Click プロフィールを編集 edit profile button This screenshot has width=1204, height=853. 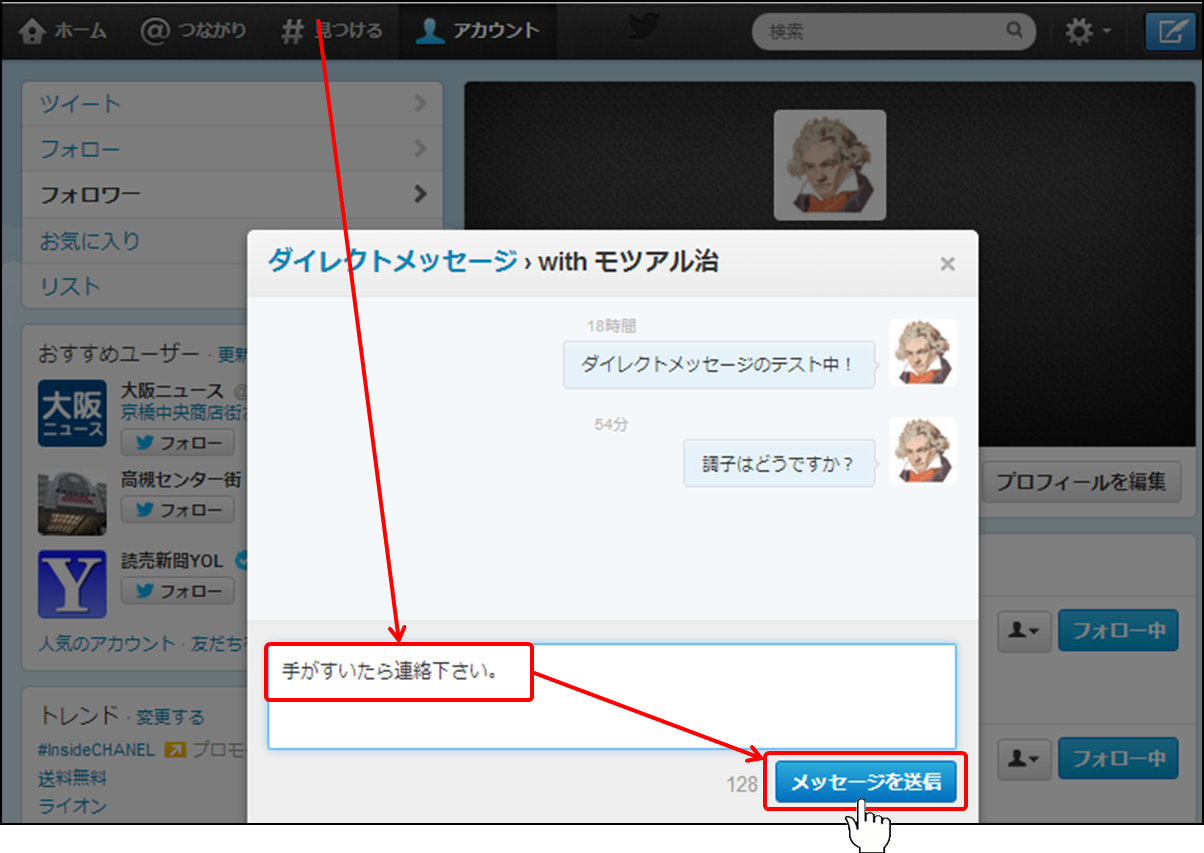(x=1080, y=482)
